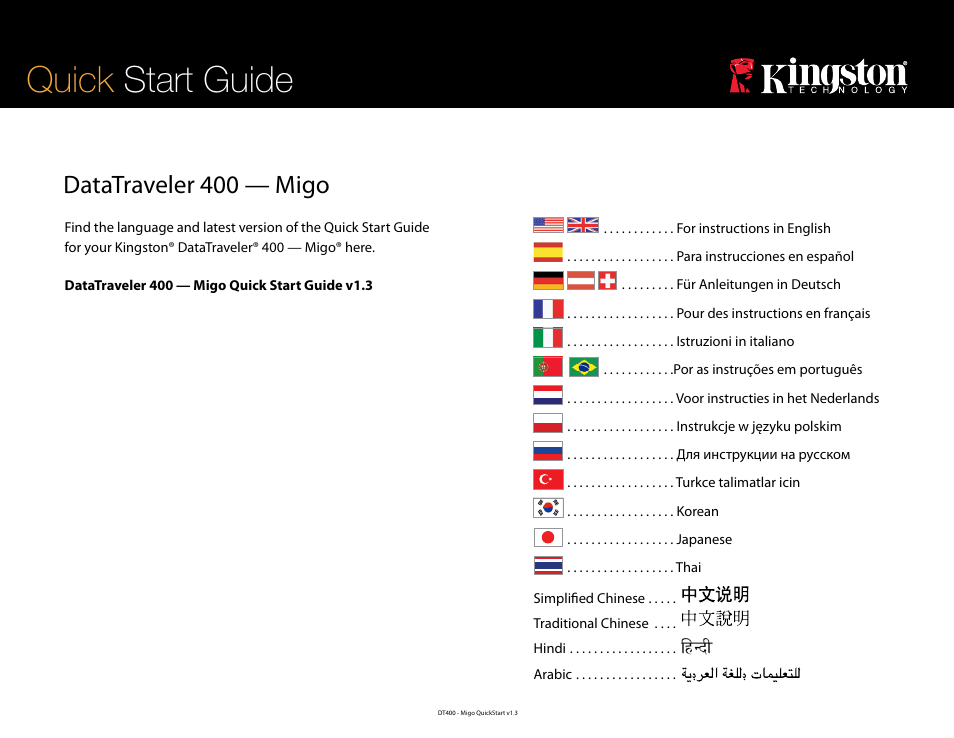Click the United States flag icon
The height and width of the screenshot is (738, 954).
548,225
